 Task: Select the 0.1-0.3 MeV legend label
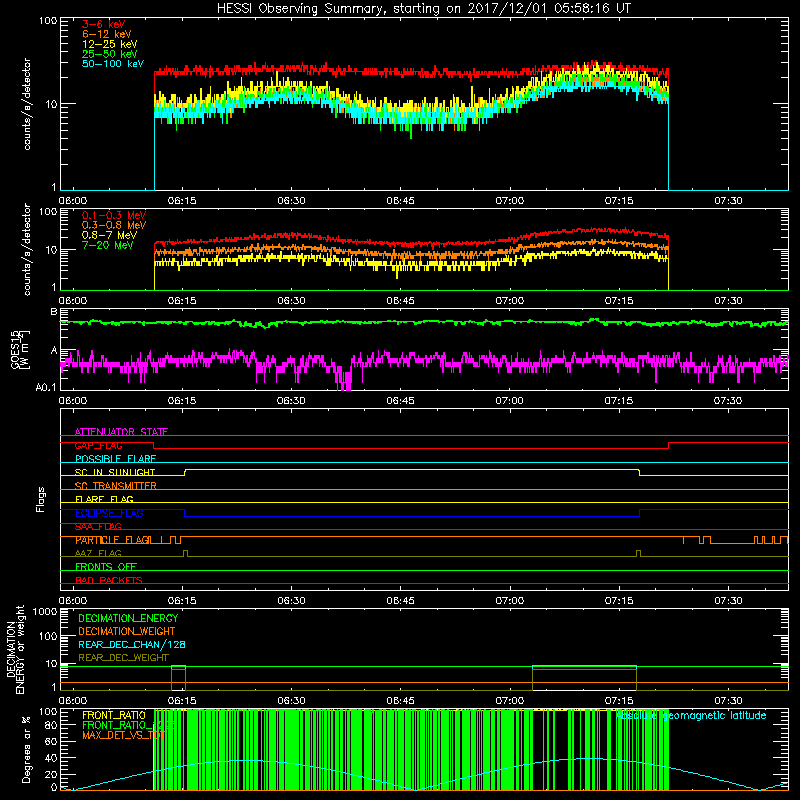tap(114, 215)
